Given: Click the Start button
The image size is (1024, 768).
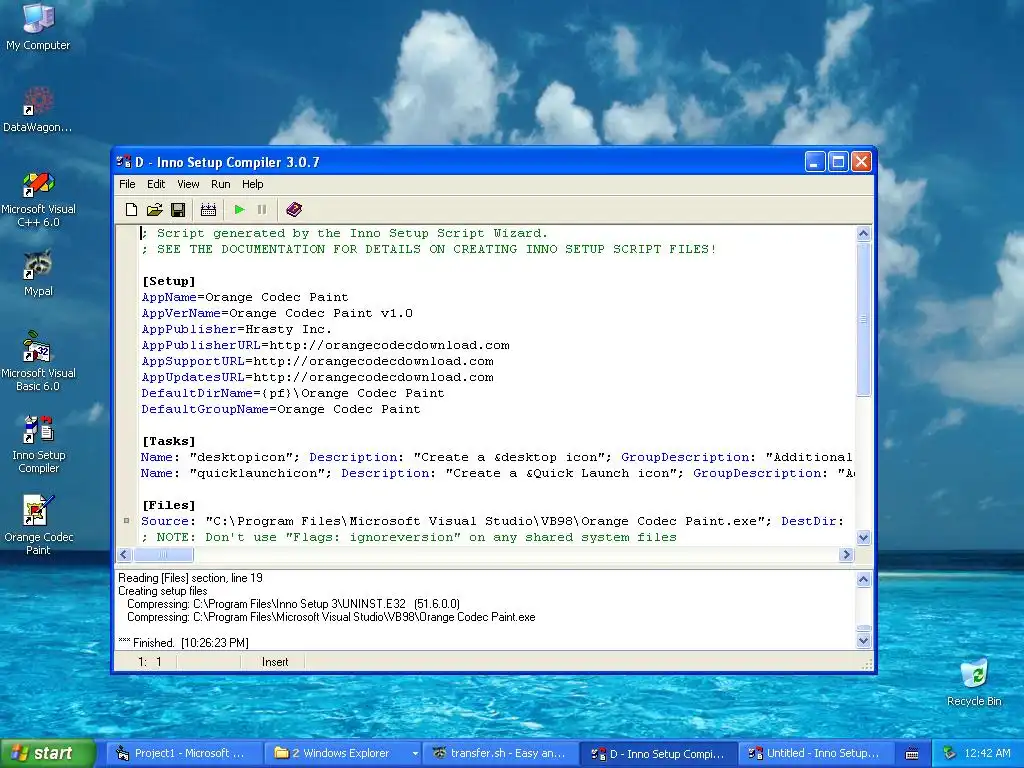Looking at the screenshot, I should [x=48, y=753].
